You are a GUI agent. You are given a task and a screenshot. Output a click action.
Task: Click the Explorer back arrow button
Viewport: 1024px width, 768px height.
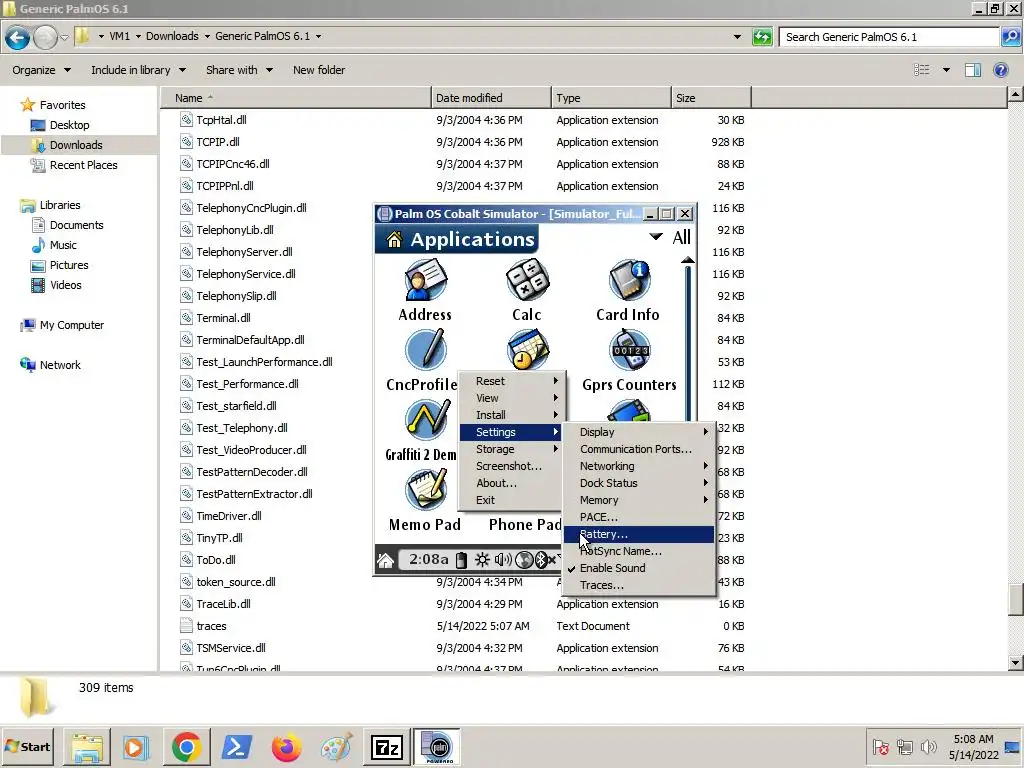tap(18, 37)
